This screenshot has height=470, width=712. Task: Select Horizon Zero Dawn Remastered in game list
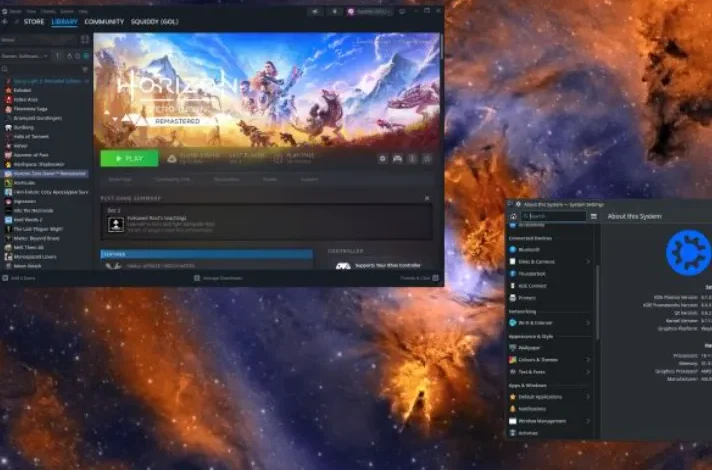pos(45,173)
